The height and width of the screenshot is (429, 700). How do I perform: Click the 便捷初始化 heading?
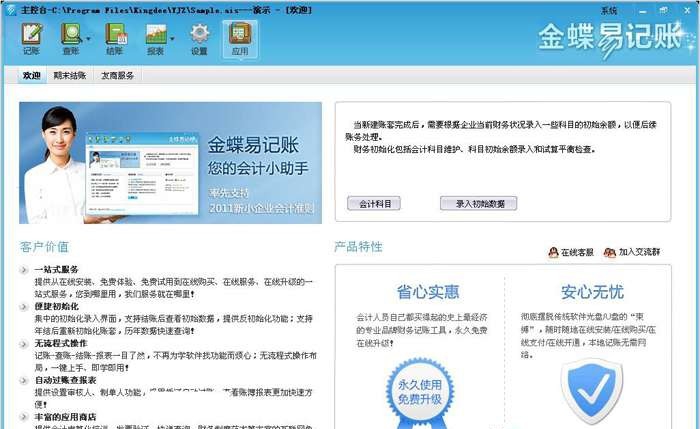[x=57, y=307]
